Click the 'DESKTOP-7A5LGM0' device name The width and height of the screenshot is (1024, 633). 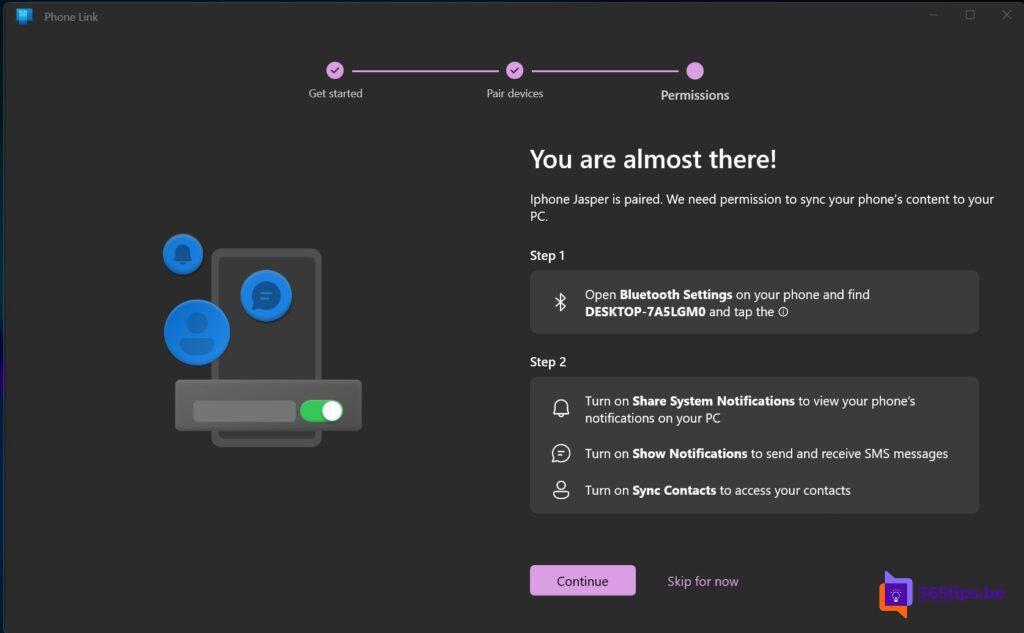(x=645, y=312)
